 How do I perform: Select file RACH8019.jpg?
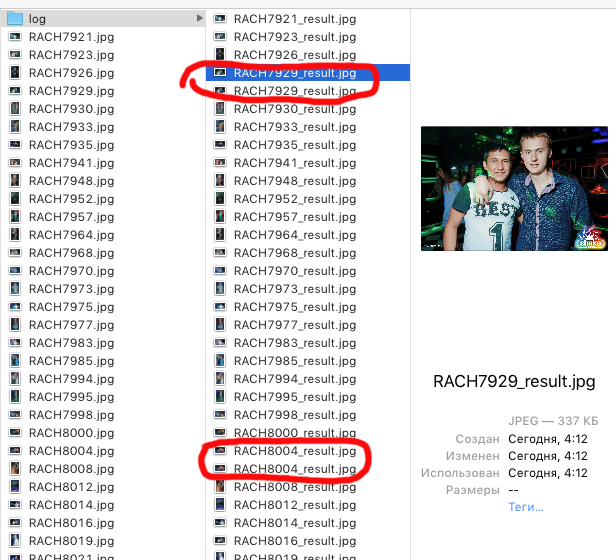coord(72,541)
